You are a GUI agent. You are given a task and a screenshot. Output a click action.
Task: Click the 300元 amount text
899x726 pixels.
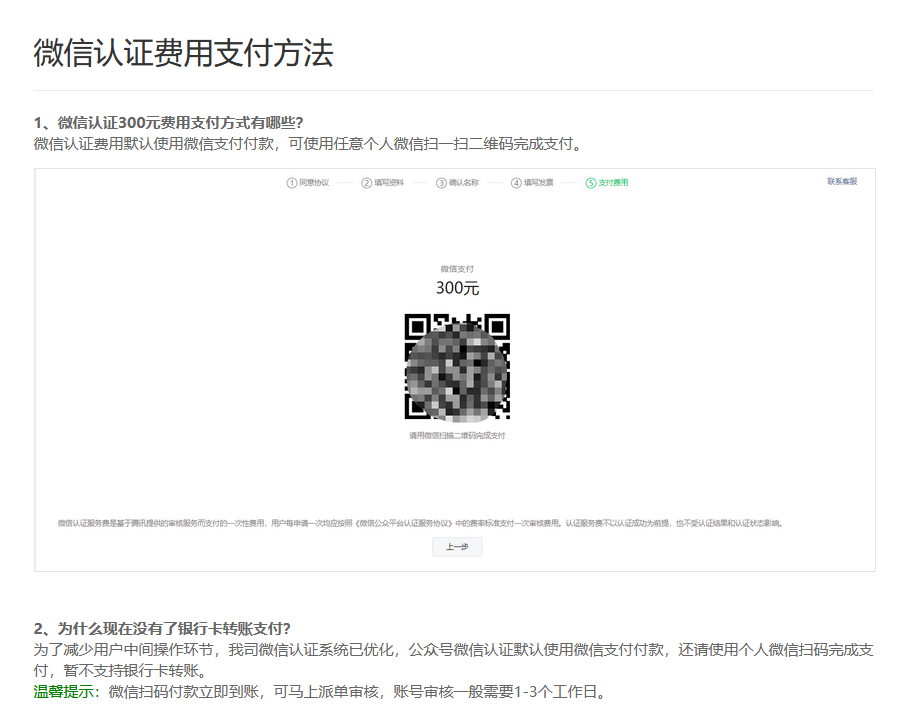[457, 288]
